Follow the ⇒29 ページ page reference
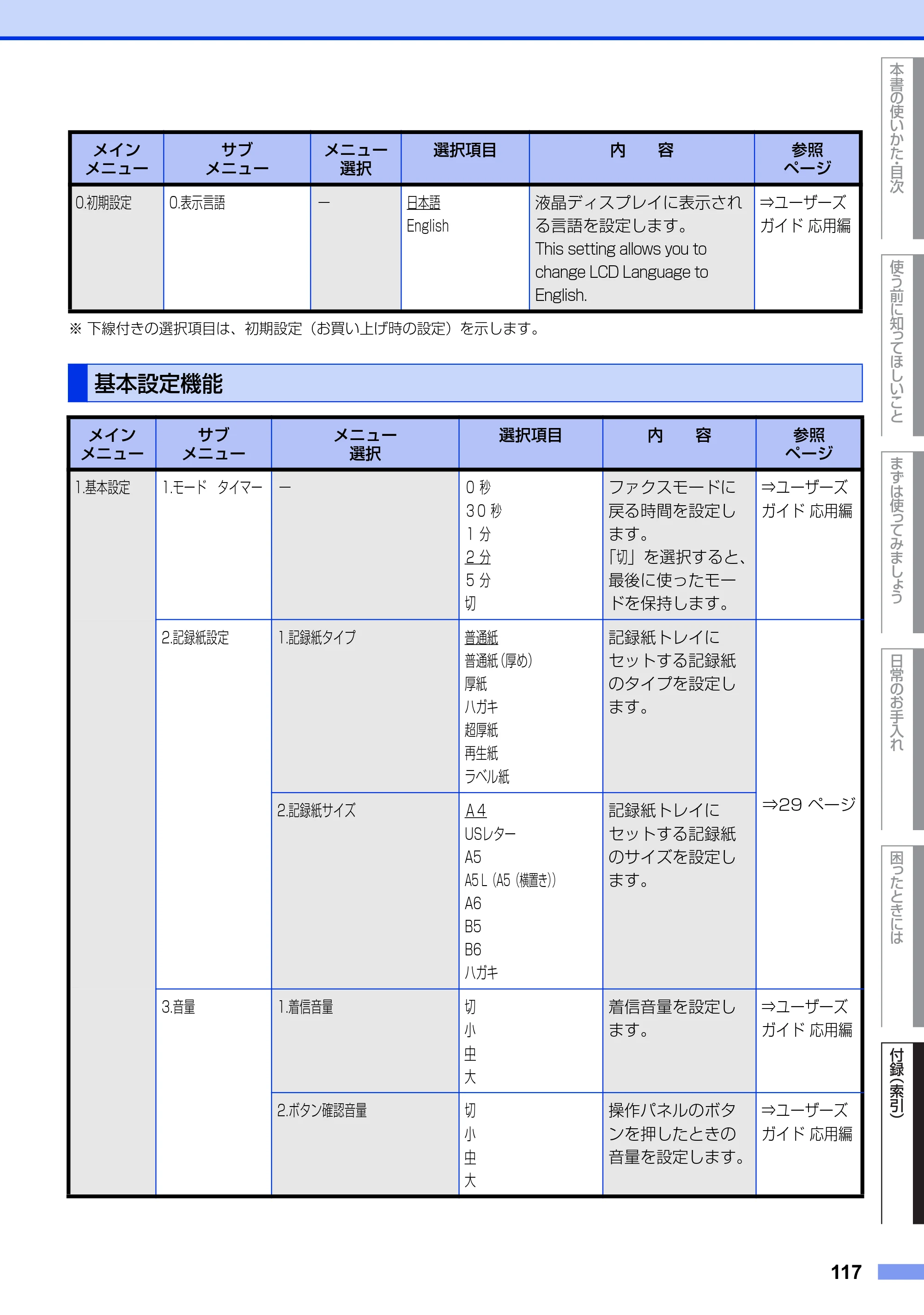 (808, 804)
